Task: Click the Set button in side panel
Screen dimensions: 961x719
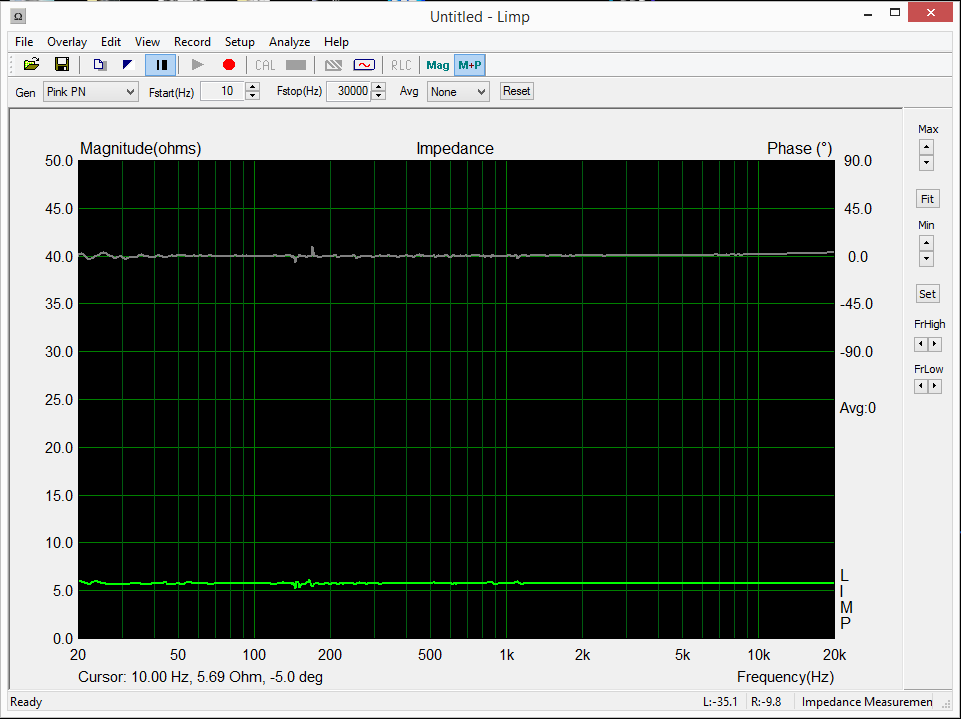Action: (927, 294)
